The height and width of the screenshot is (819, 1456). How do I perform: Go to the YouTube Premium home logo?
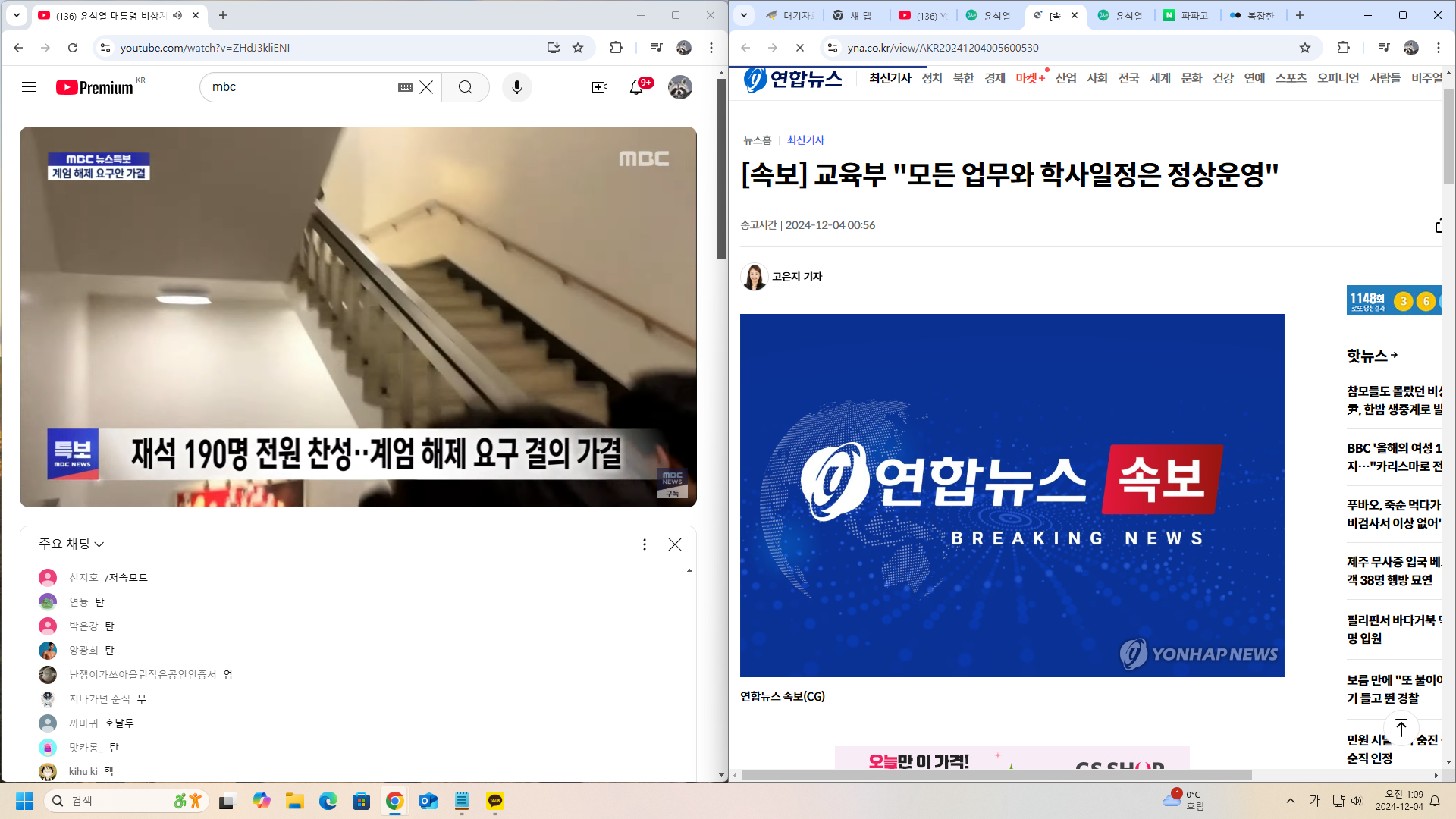[94, 88]
